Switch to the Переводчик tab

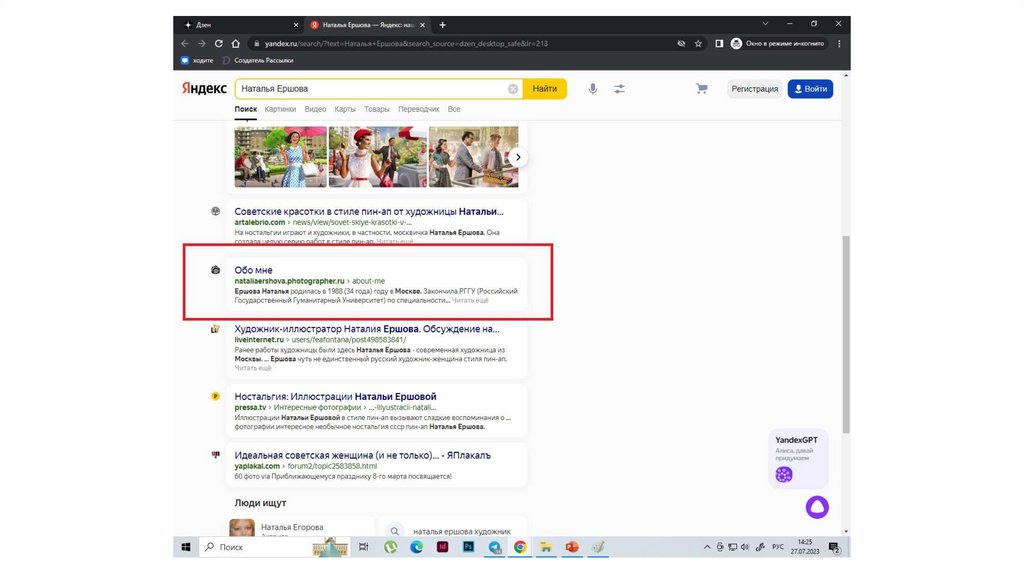(418, 109)
